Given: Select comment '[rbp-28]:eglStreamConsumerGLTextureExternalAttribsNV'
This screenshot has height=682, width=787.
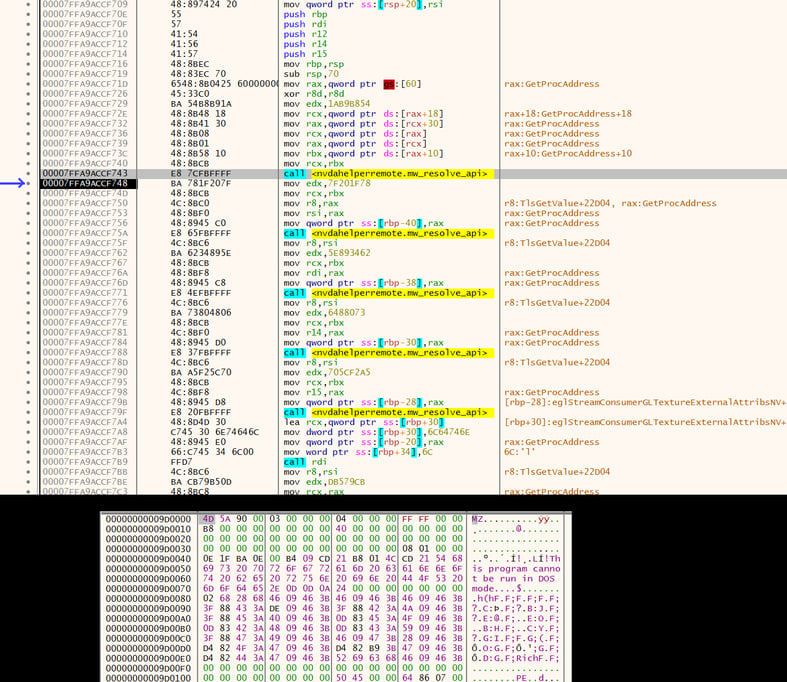Looking at the screenshot, I should click(x=645, y=402).
